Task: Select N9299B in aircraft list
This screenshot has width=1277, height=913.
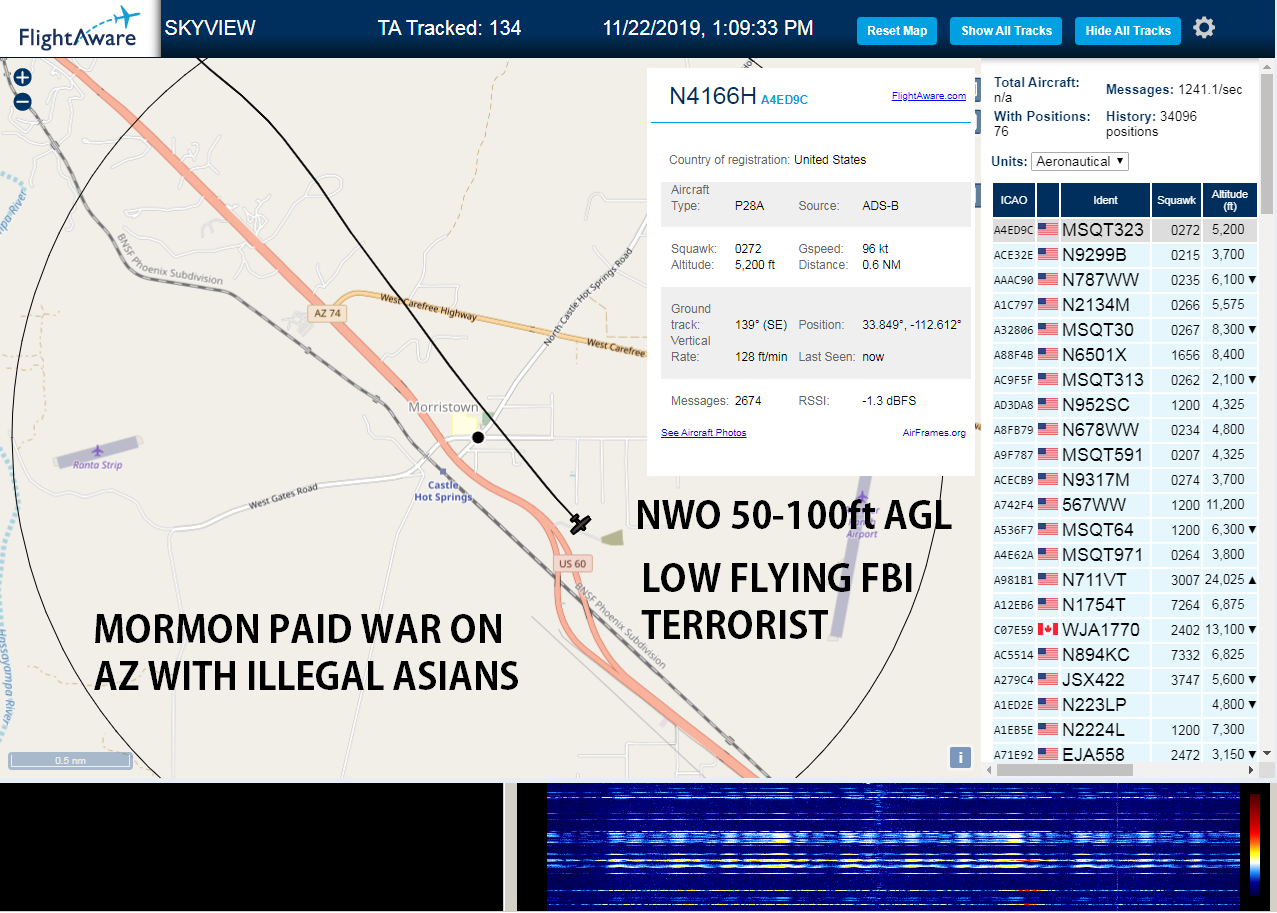Action: click(x=1125, y=255)
